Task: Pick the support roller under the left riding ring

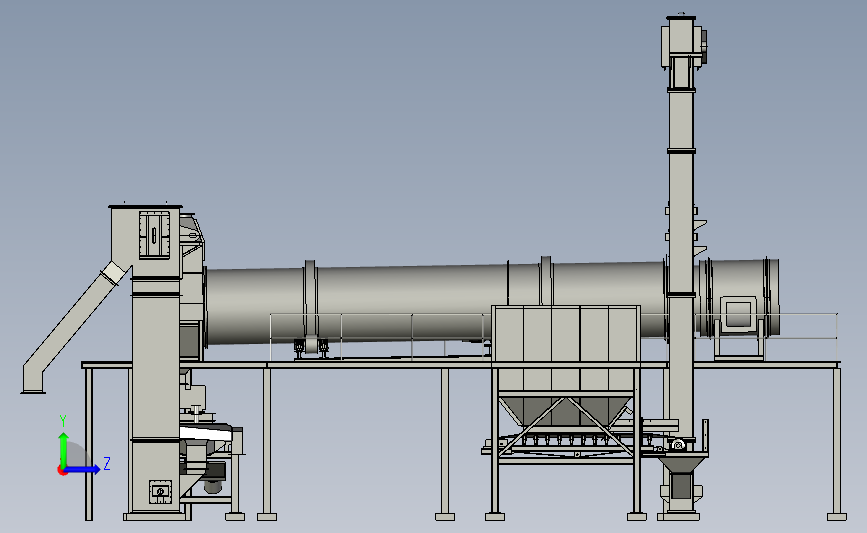Action: [x=311, y=347]
